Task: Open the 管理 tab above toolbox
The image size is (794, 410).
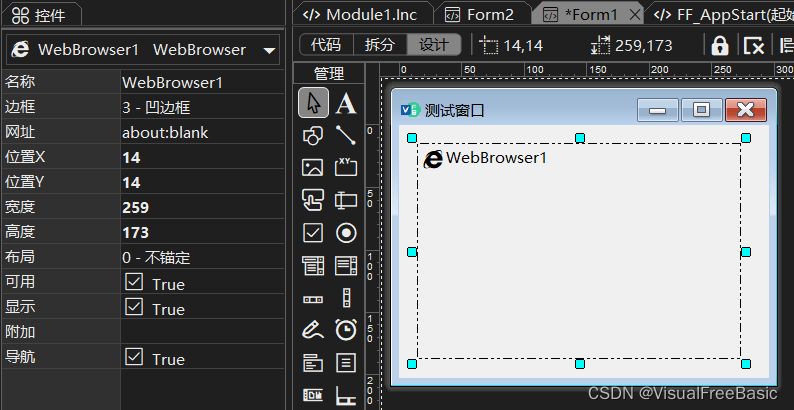Action: (x=329, y=74)
